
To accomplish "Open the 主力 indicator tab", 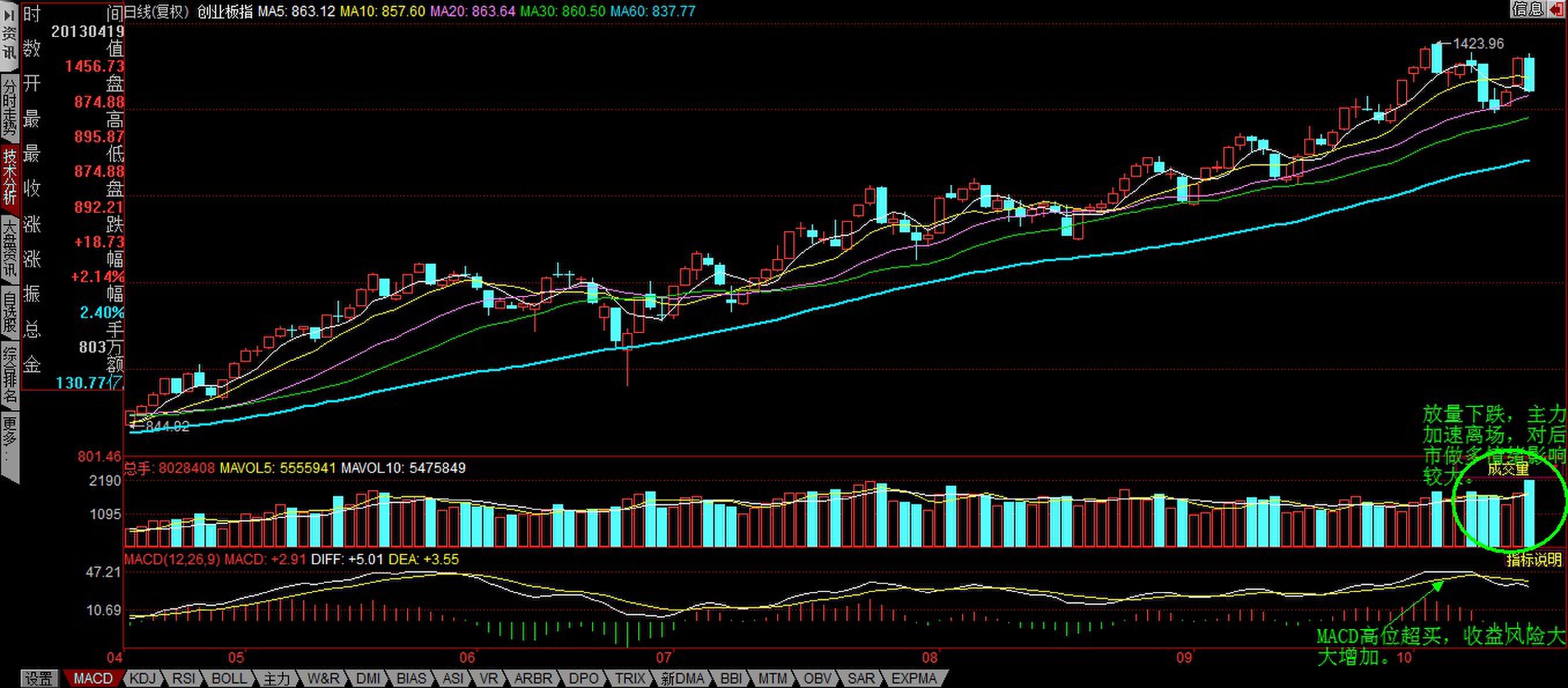I will [277, 678].
